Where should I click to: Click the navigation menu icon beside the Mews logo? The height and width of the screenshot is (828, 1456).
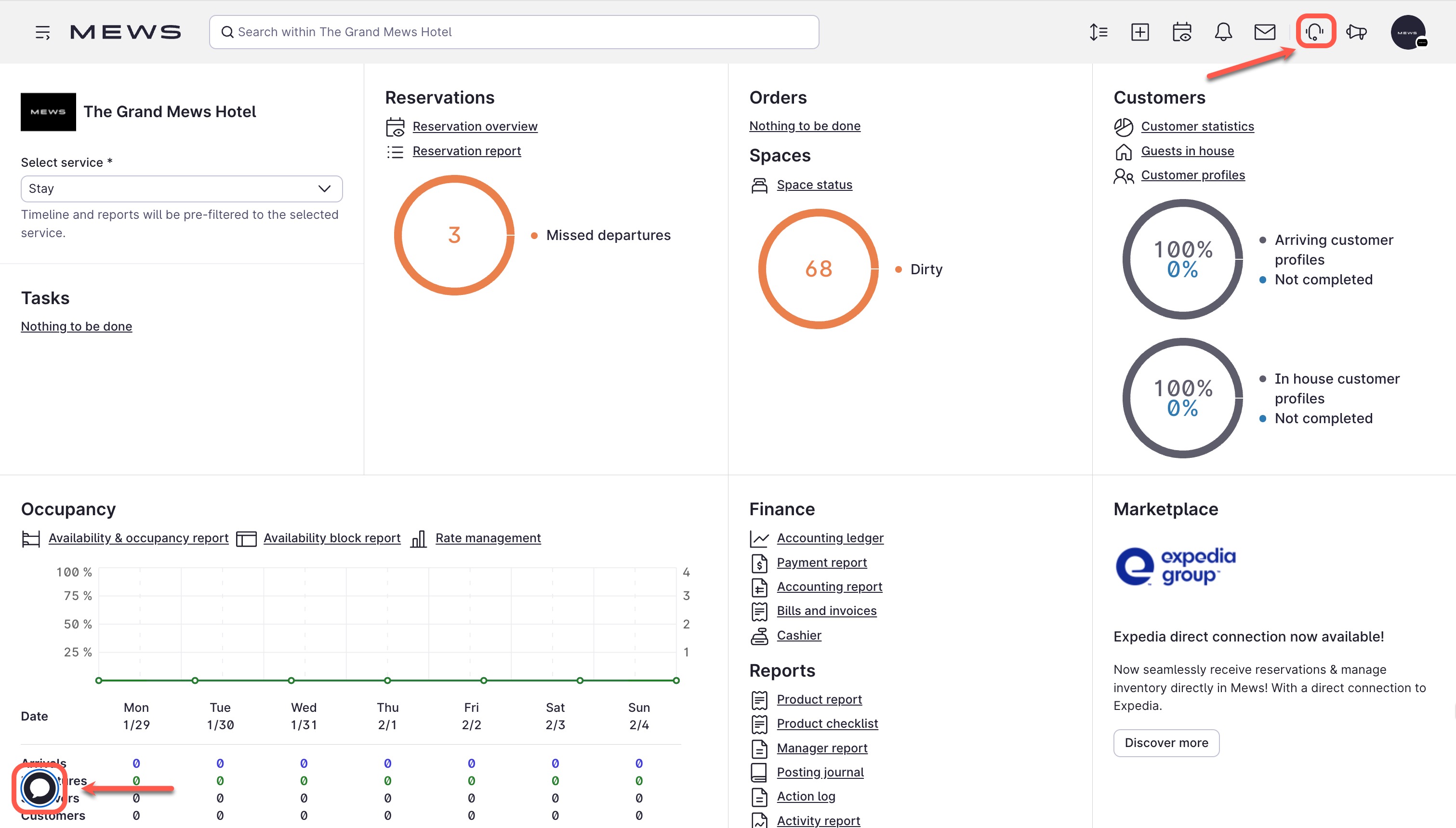coord(43,32)
